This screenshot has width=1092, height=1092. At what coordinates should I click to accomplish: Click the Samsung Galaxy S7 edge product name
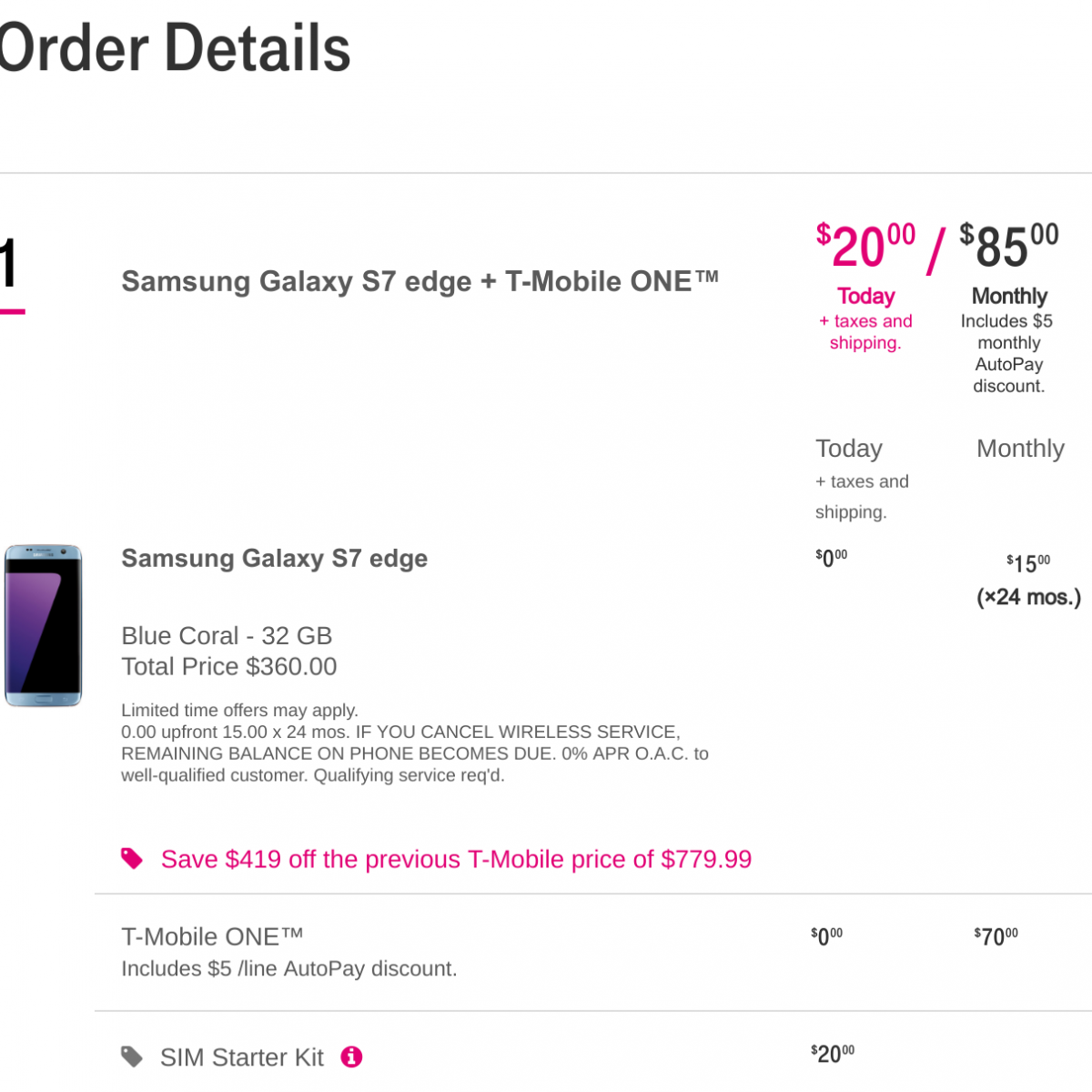coord(274,558)
